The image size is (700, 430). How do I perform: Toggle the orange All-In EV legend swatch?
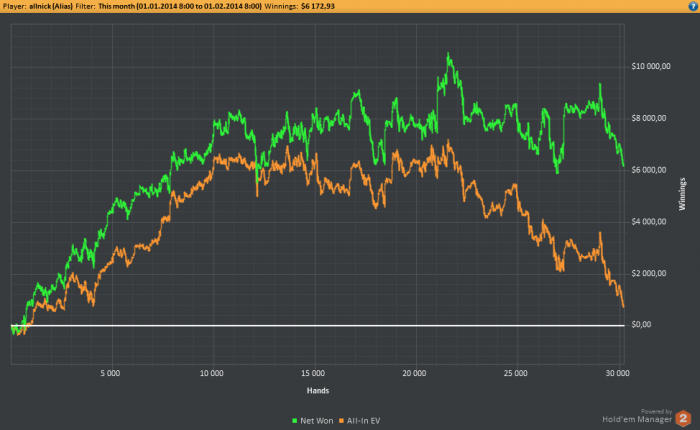click(342, 421)
